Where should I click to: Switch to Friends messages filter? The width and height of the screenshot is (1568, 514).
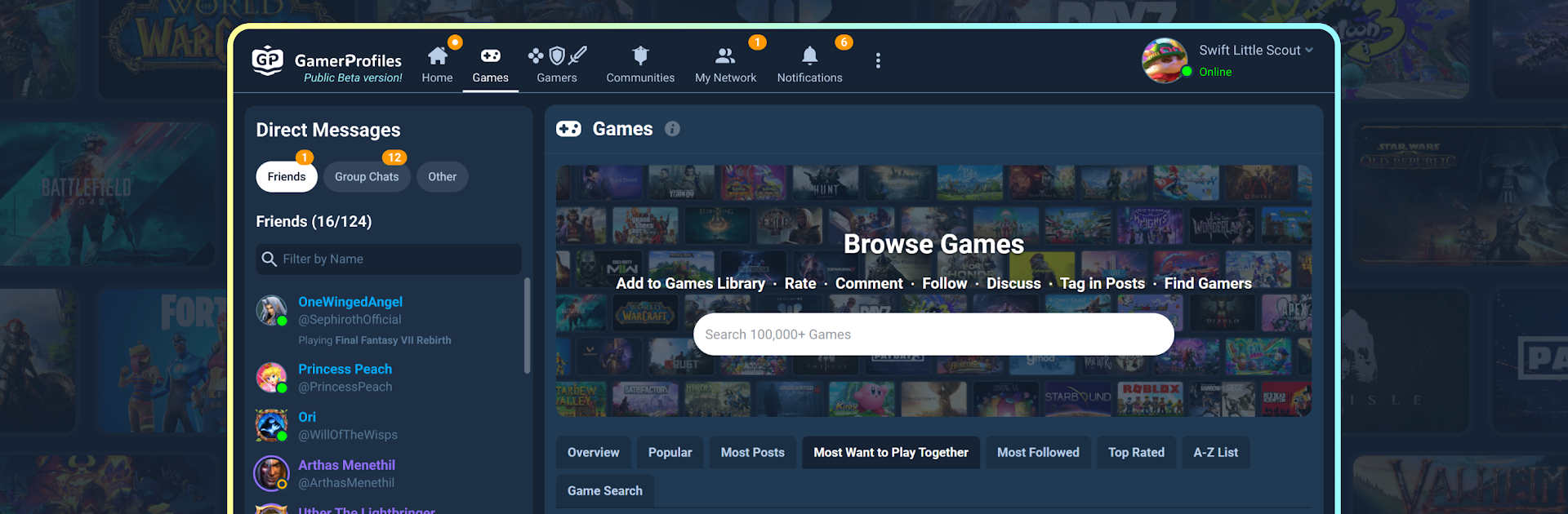[x=287, y=177]
